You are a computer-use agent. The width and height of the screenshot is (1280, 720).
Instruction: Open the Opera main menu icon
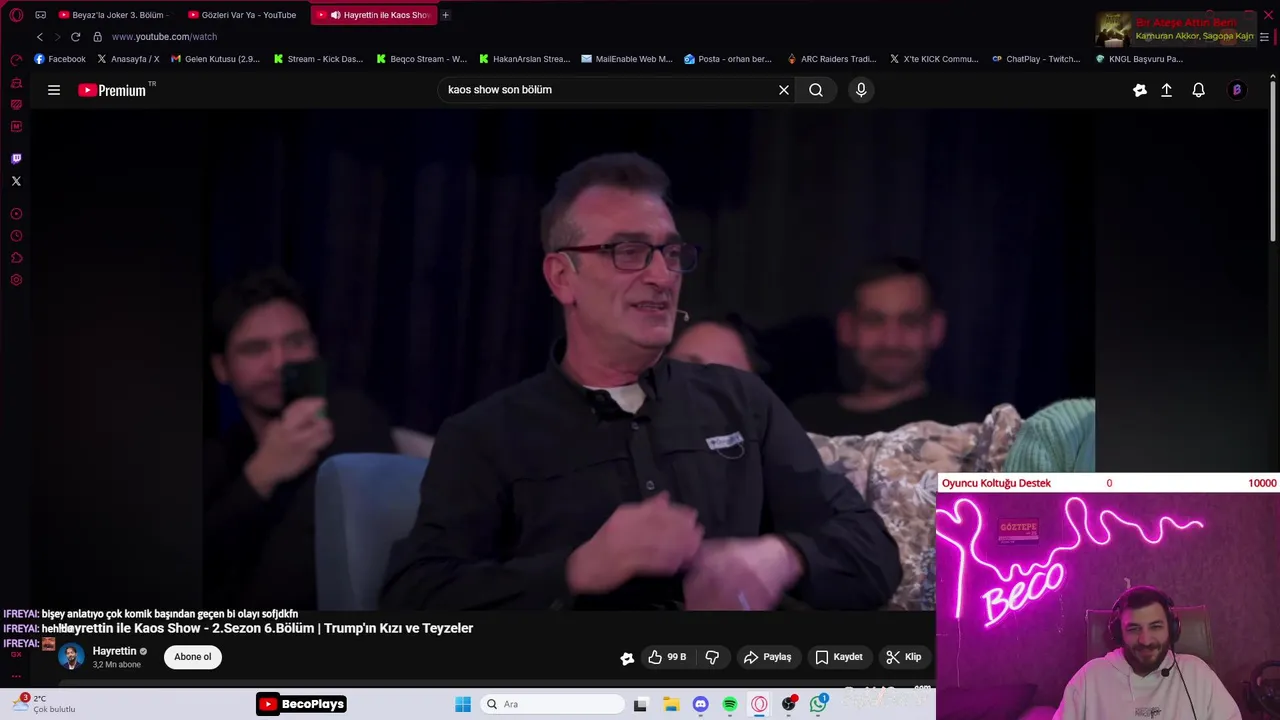[x=16, y=15]
